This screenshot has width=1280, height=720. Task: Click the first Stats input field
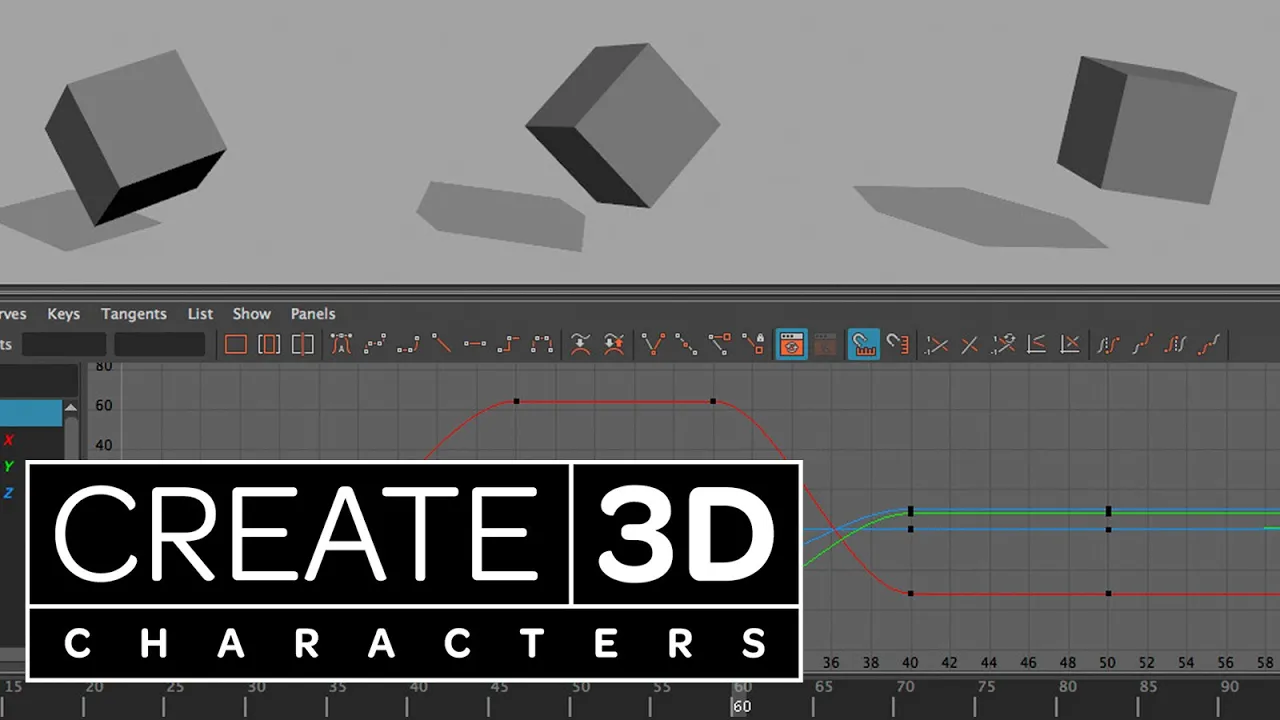point(64,345)
